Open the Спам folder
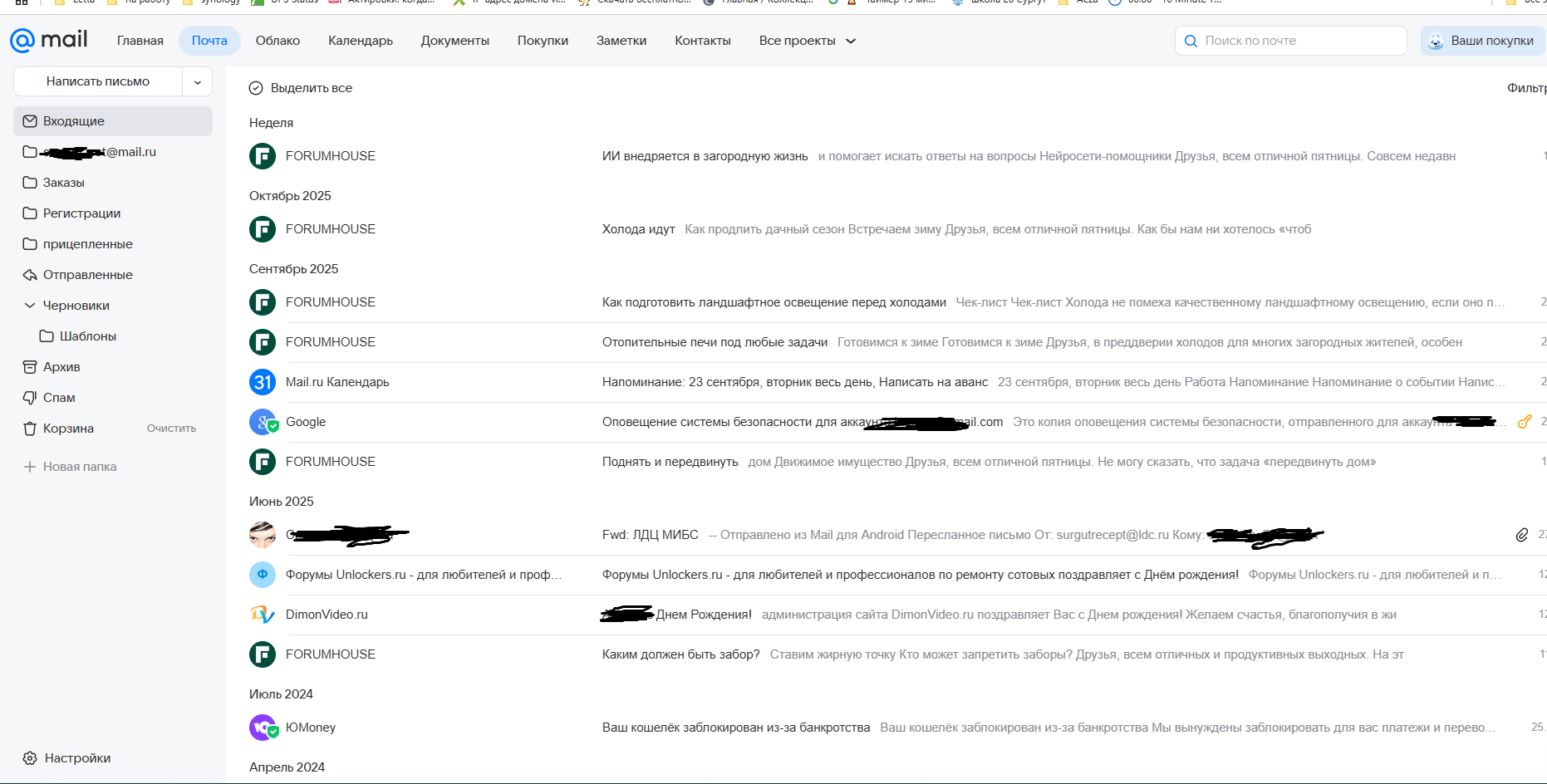This screenshot has width=1547, height=784. point(59,398)
